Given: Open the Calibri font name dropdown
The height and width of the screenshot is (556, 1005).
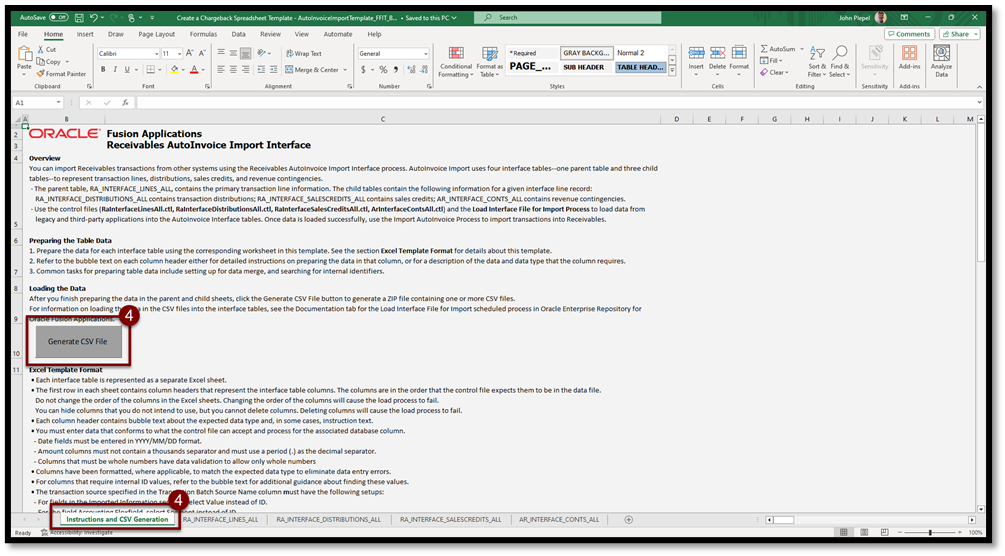Looking at the screenshot, I should [156, 54].
